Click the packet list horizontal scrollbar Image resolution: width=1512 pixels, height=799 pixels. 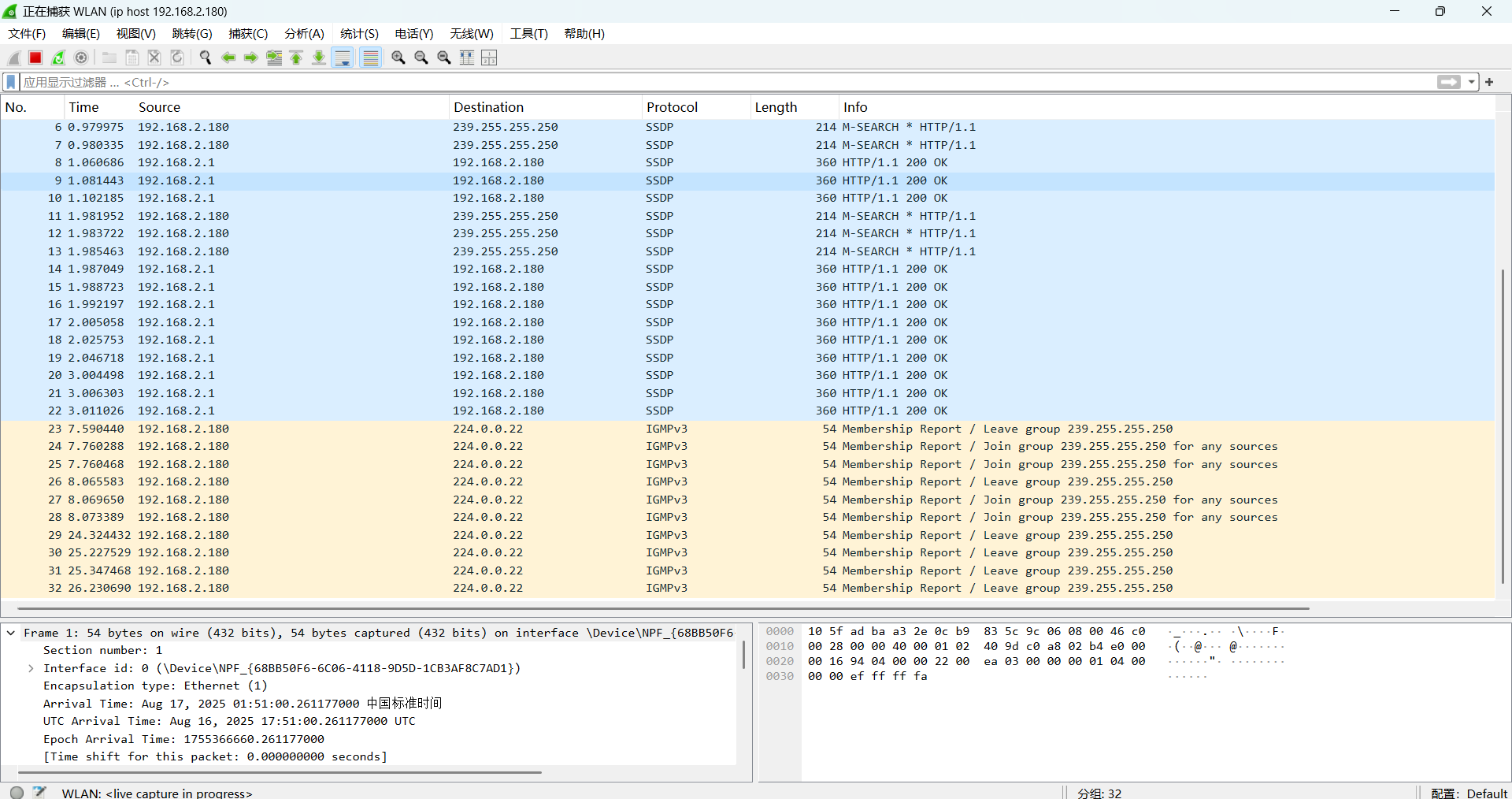pyautogui.click(x=661, y=608)
